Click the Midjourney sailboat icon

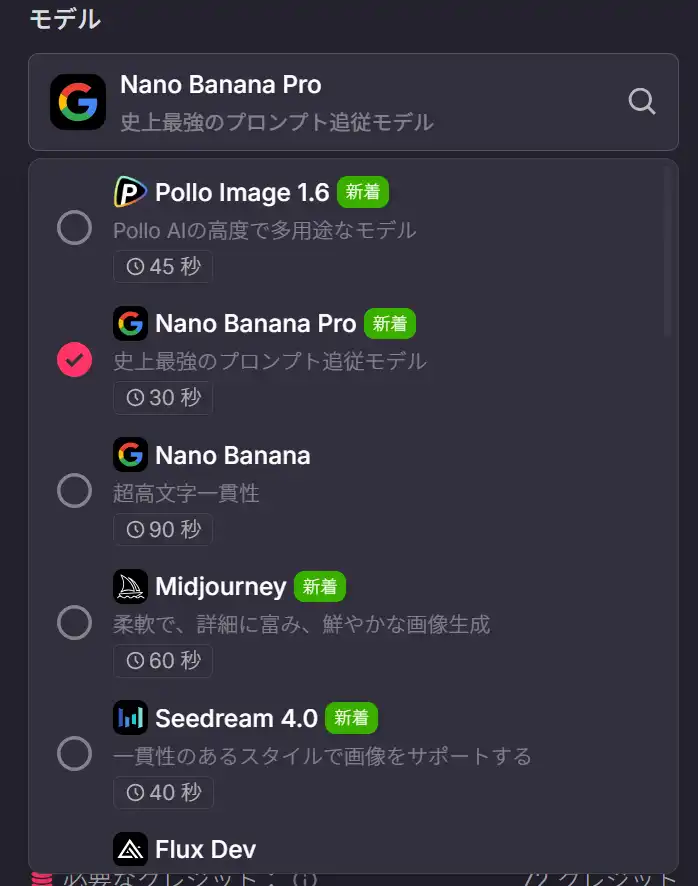[x=130, y=587]
